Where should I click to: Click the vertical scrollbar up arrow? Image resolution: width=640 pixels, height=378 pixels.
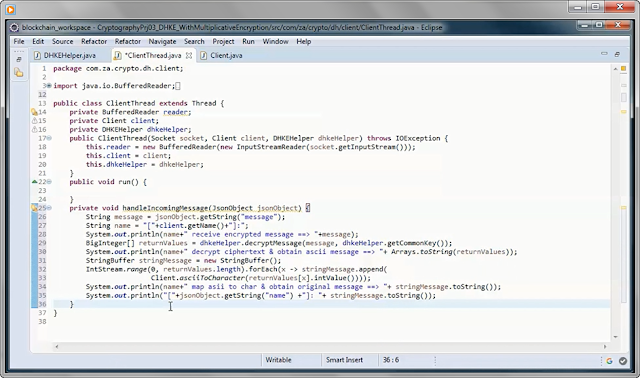tap(615, 69)
